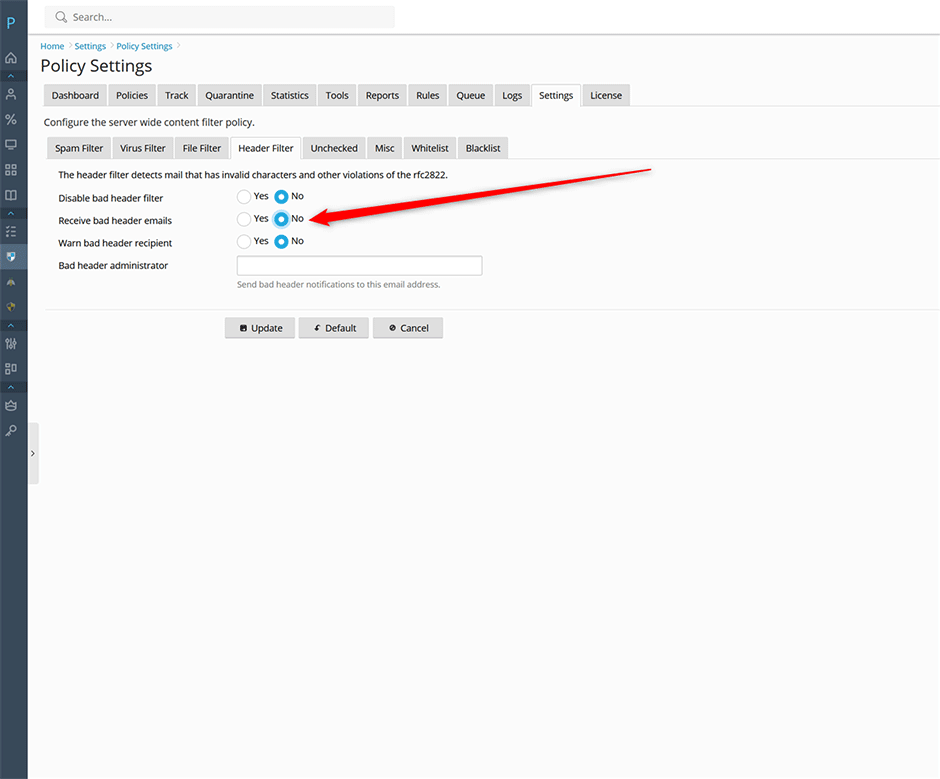The width and height of the screenshot is (940, 779).
Task: Follow the Home breadcrumb link
Action: tap(52, 46)
